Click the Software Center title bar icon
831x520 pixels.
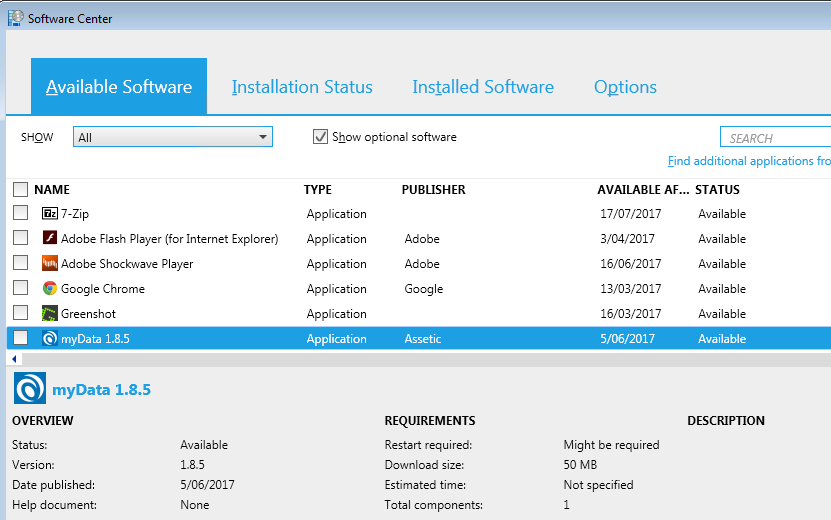16,18
